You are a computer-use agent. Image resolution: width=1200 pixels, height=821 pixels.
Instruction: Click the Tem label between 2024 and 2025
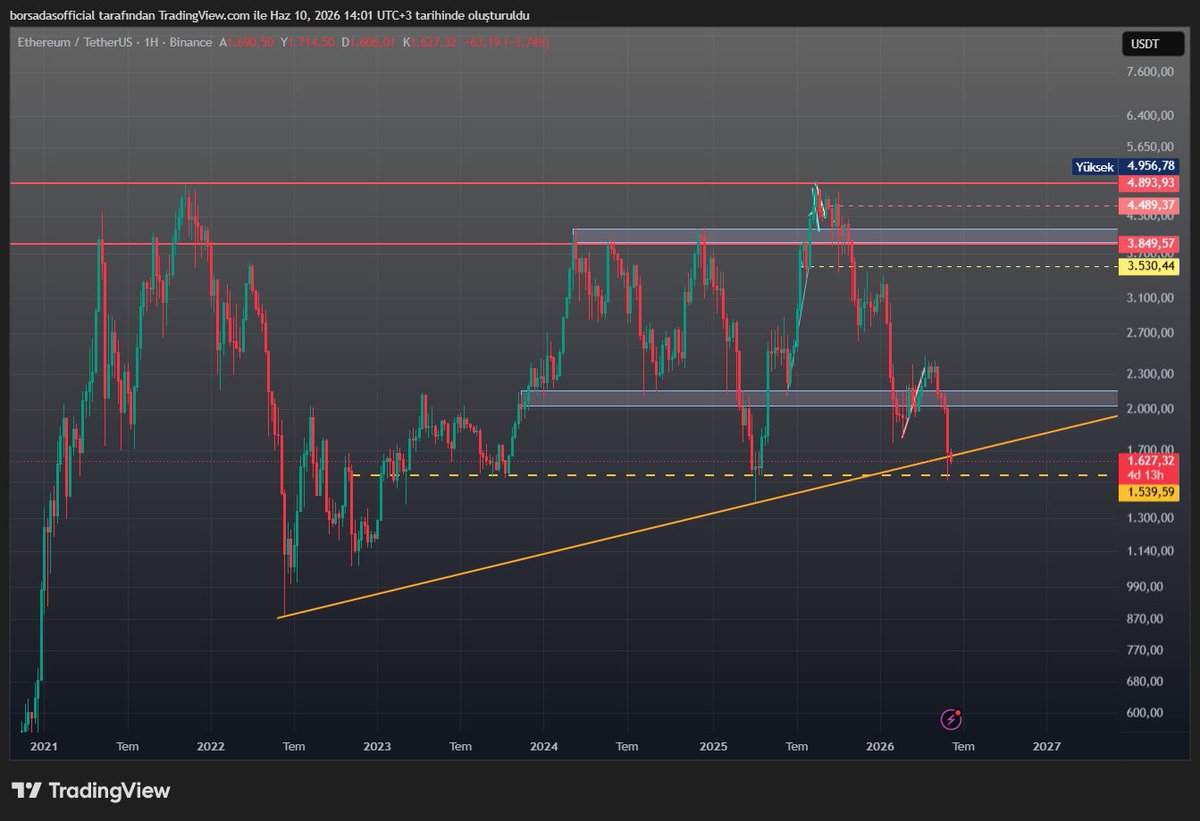[x=627, y=746]
